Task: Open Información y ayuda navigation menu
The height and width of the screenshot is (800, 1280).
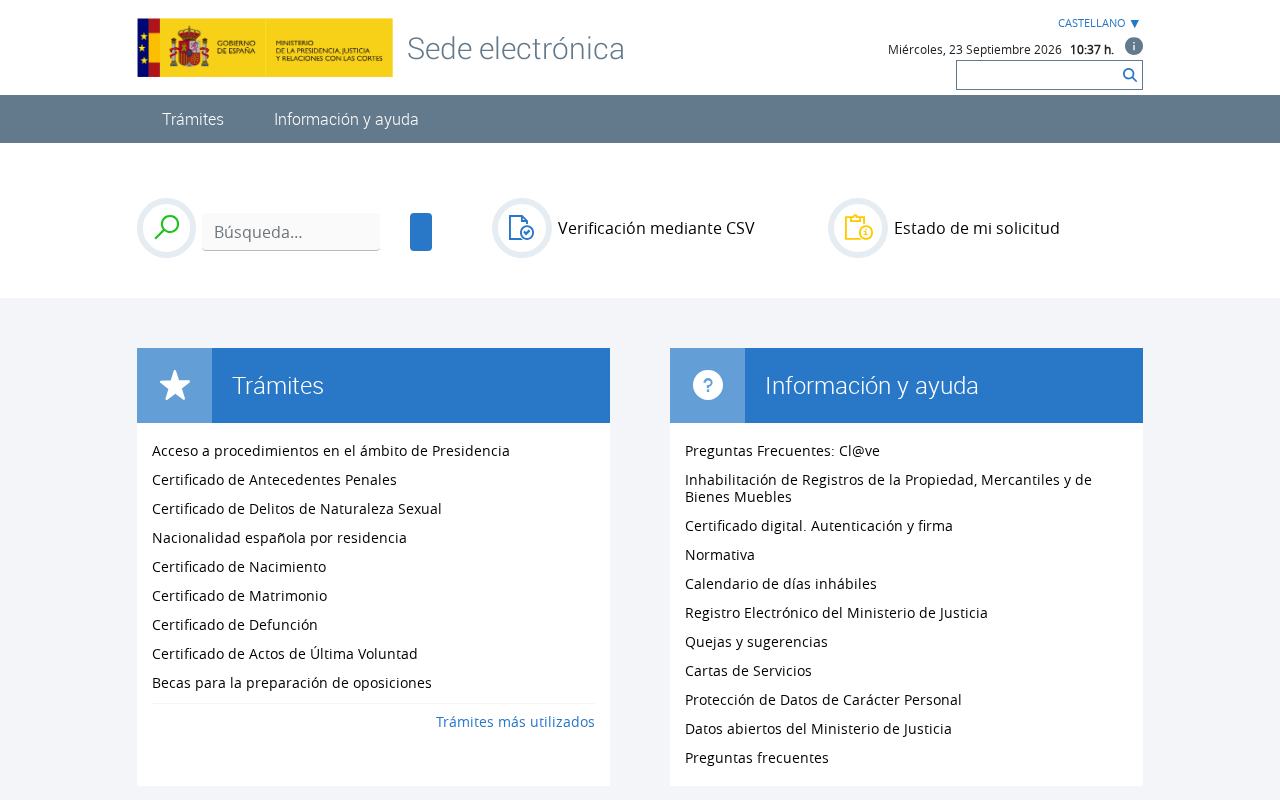Action: (x=346, y=119)
